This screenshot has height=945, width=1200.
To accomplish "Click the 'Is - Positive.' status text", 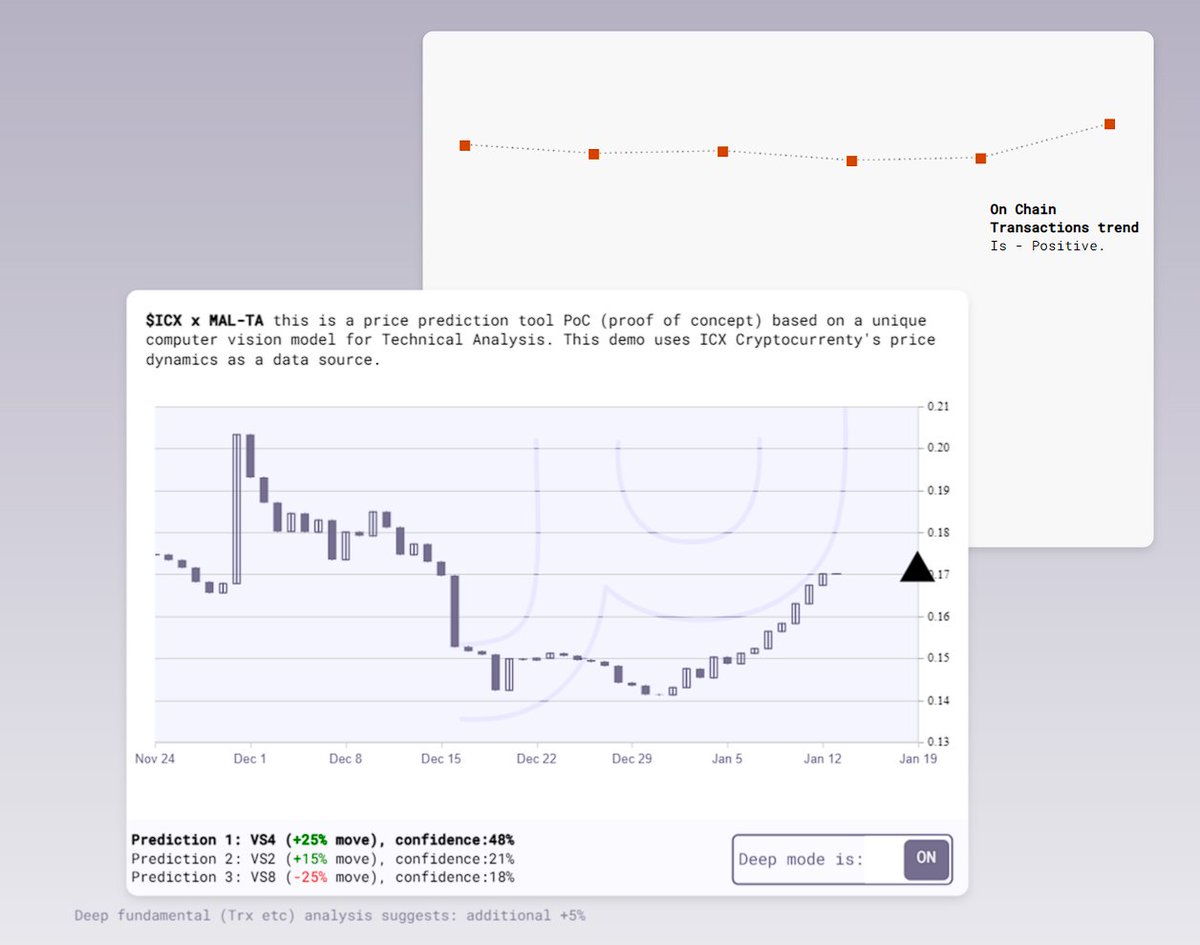I will tap(1047, 246).
